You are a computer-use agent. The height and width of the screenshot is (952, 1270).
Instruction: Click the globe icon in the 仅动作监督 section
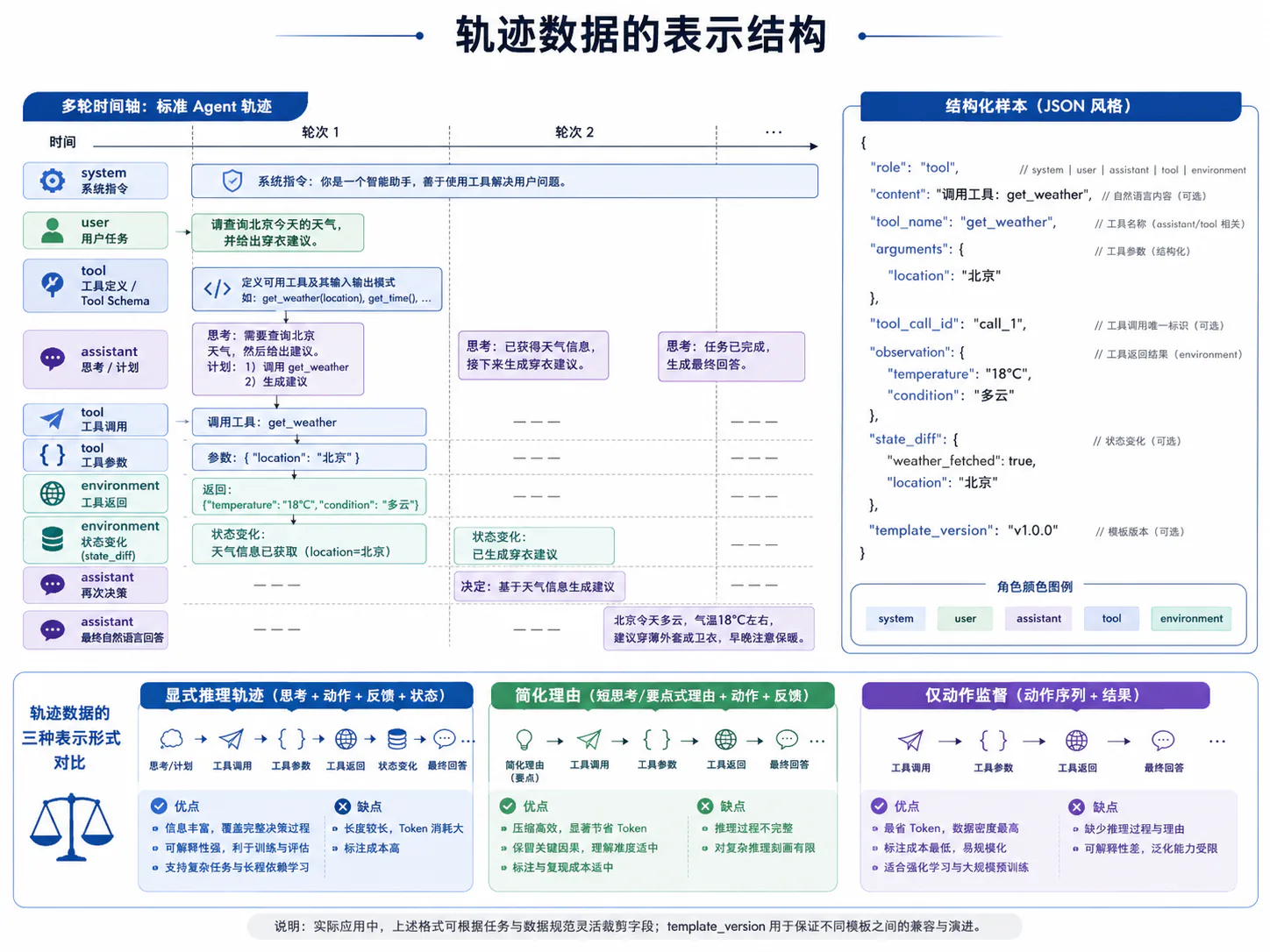[1077, 741]
